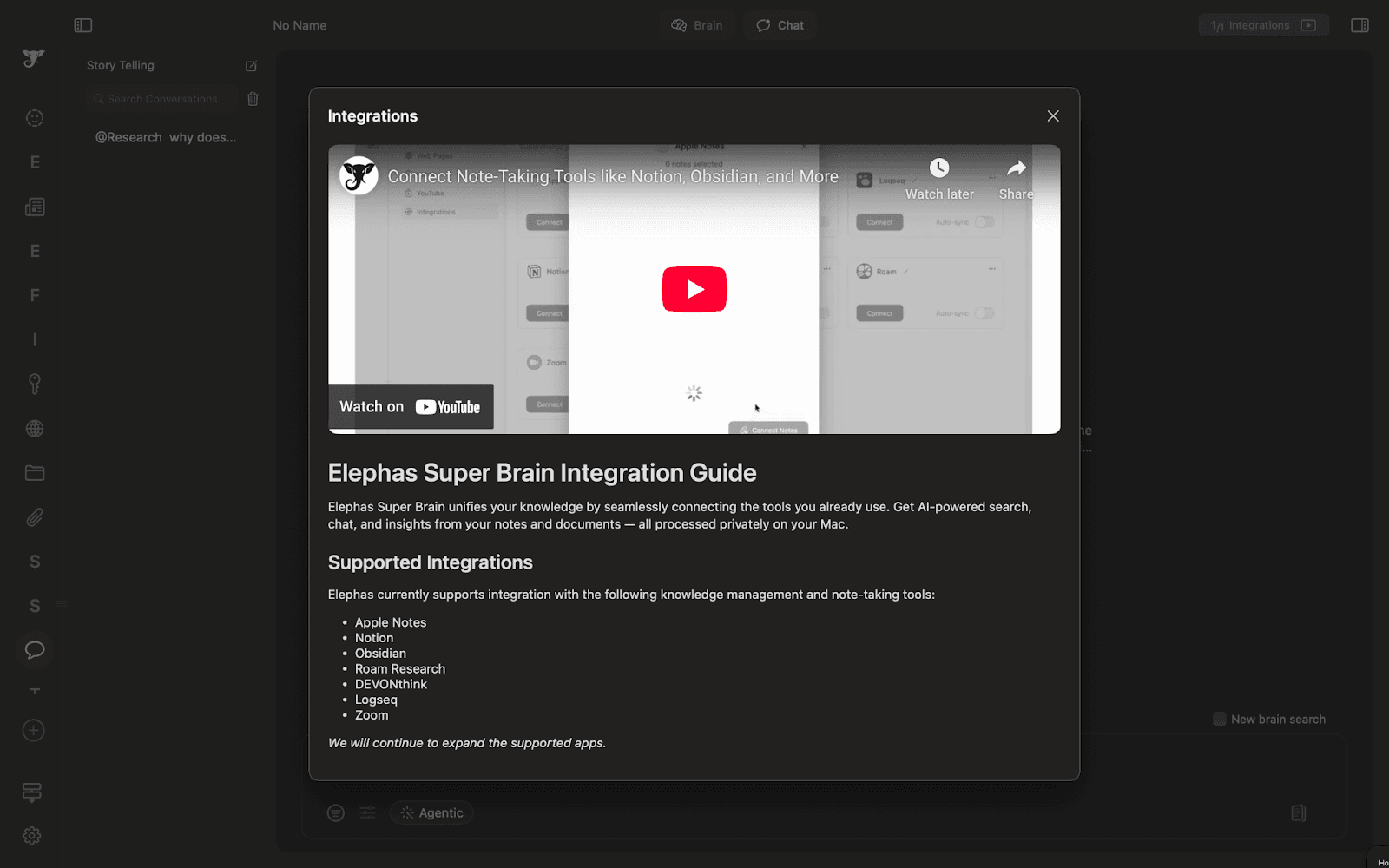
Task: Enable Agentic mode in the input bar
Action: tap(431, 812)
